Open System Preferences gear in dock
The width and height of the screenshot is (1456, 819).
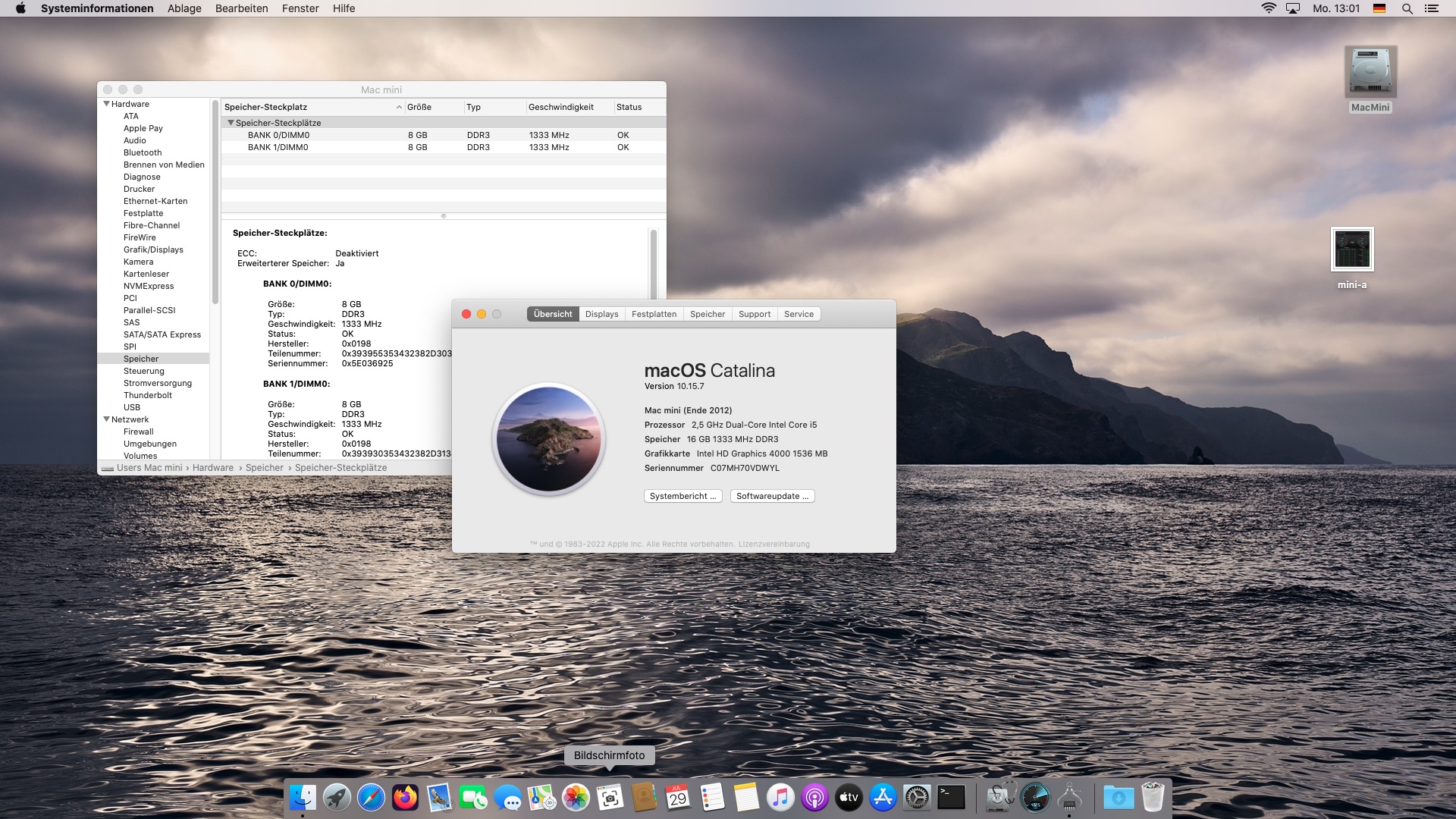917,797
